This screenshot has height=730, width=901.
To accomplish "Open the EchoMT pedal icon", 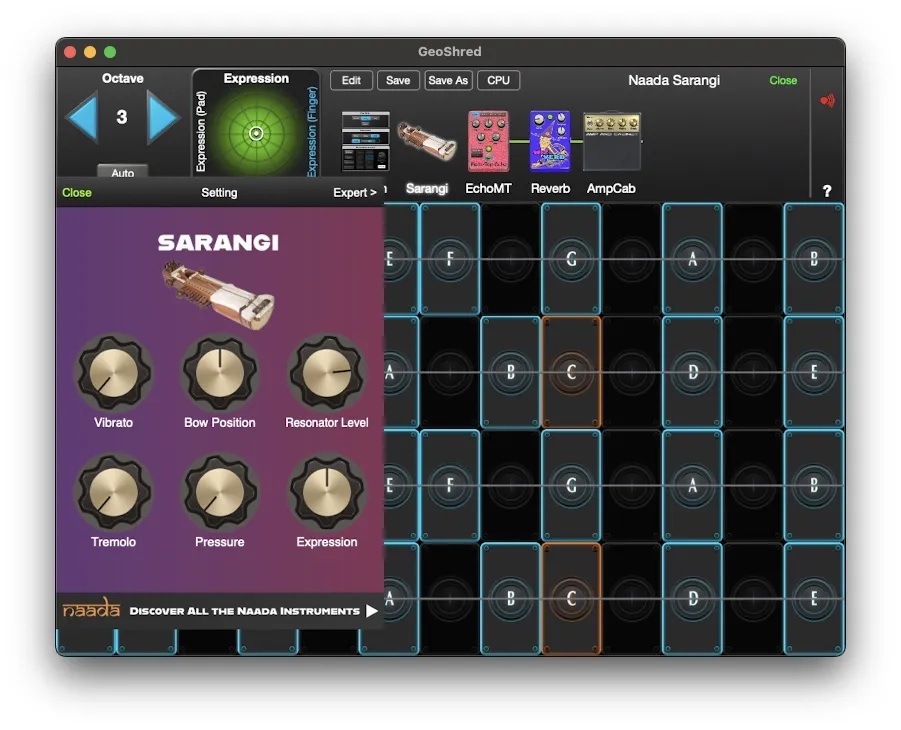I will coord(488,141).
